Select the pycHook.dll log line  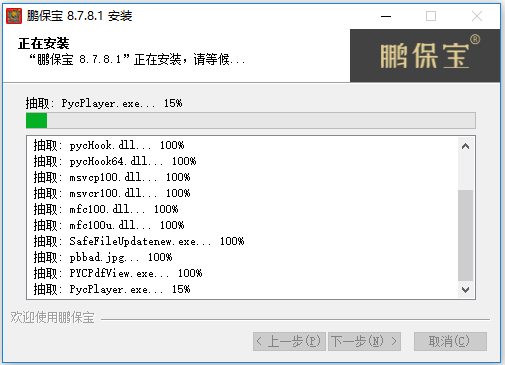tap(109, 145)
